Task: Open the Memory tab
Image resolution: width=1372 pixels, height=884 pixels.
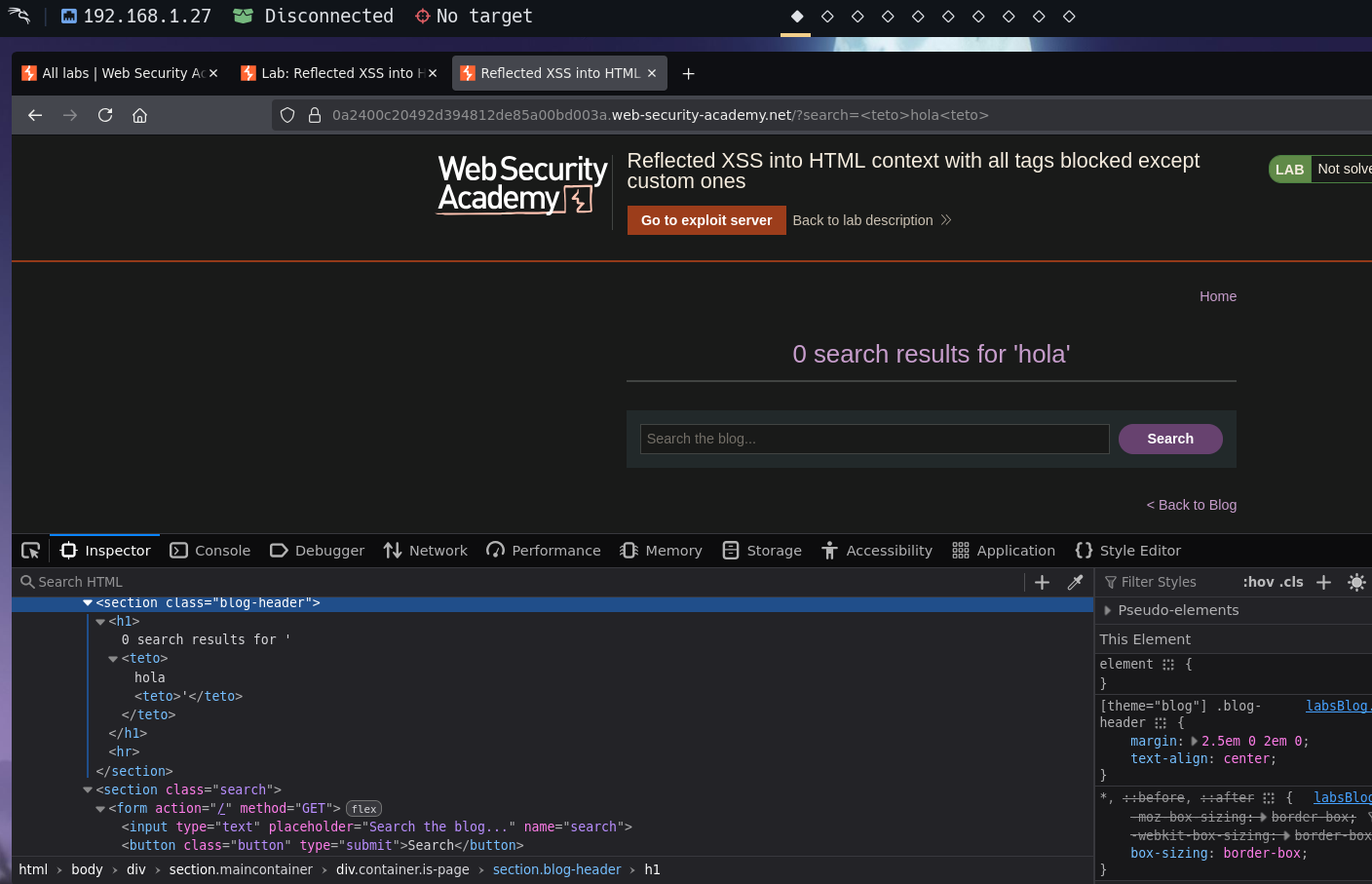Action: click(661, 551)
